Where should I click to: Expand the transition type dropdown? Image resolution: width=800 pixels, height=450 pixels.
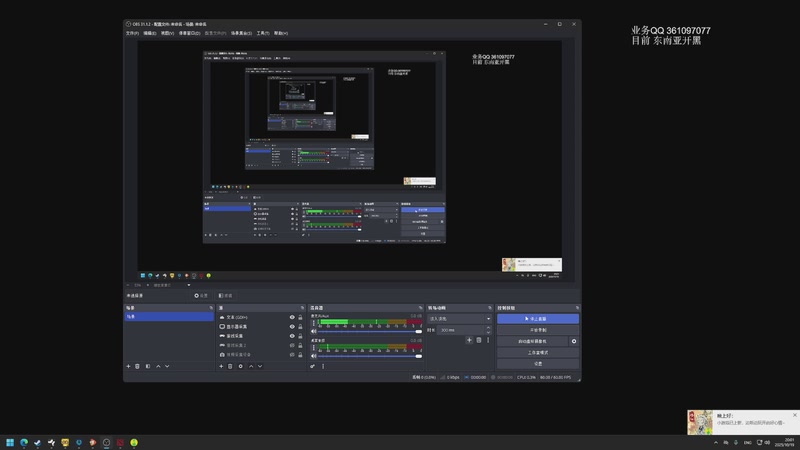[459, 319]
